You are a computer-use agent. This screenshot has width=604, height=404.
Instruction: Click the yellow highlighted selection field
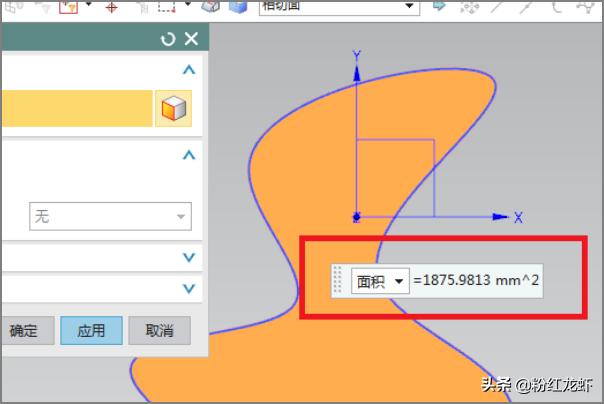[75, 109]
